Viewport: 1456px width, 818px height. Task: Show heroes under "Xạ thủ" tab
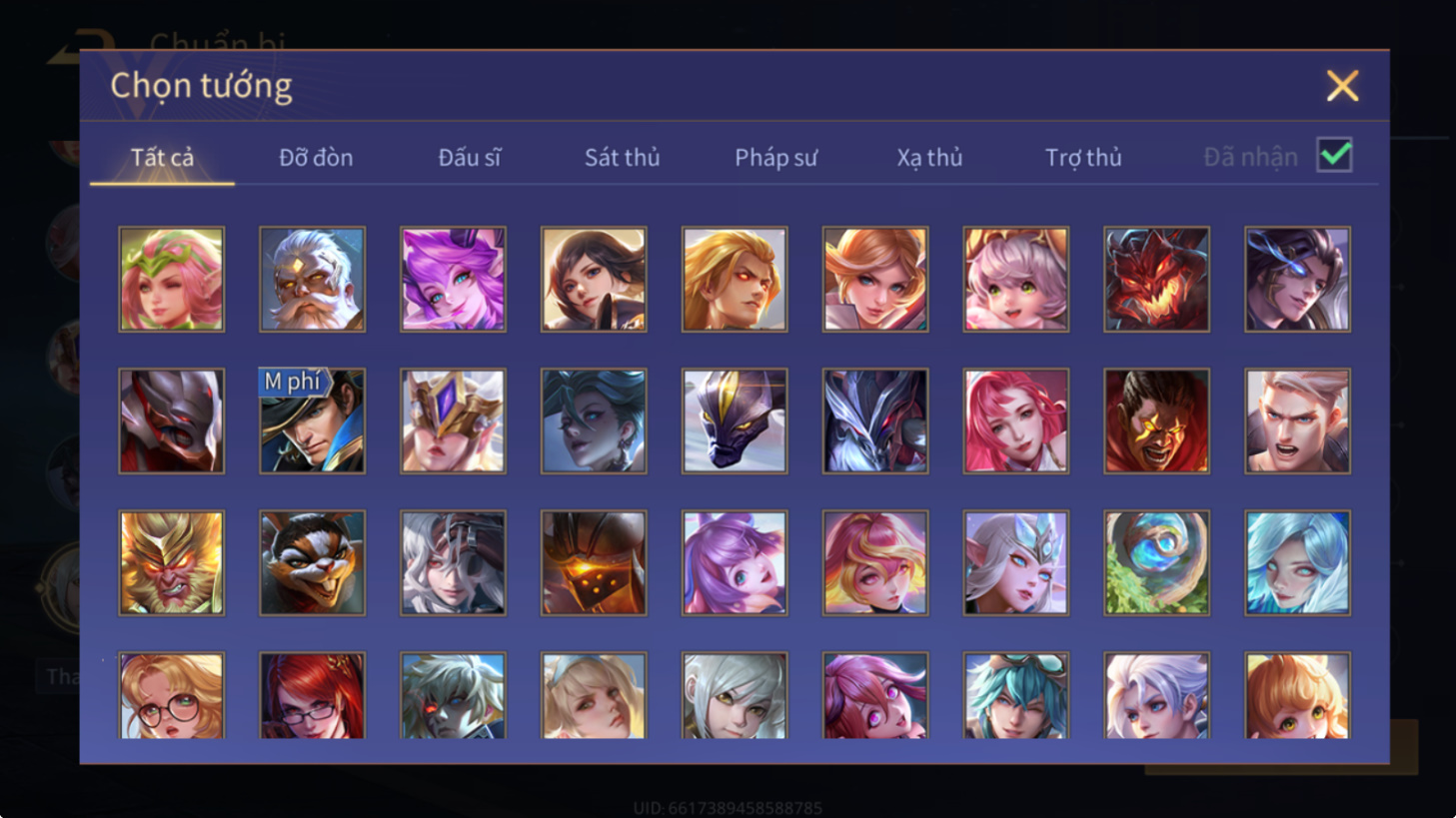tap(929, 157)
